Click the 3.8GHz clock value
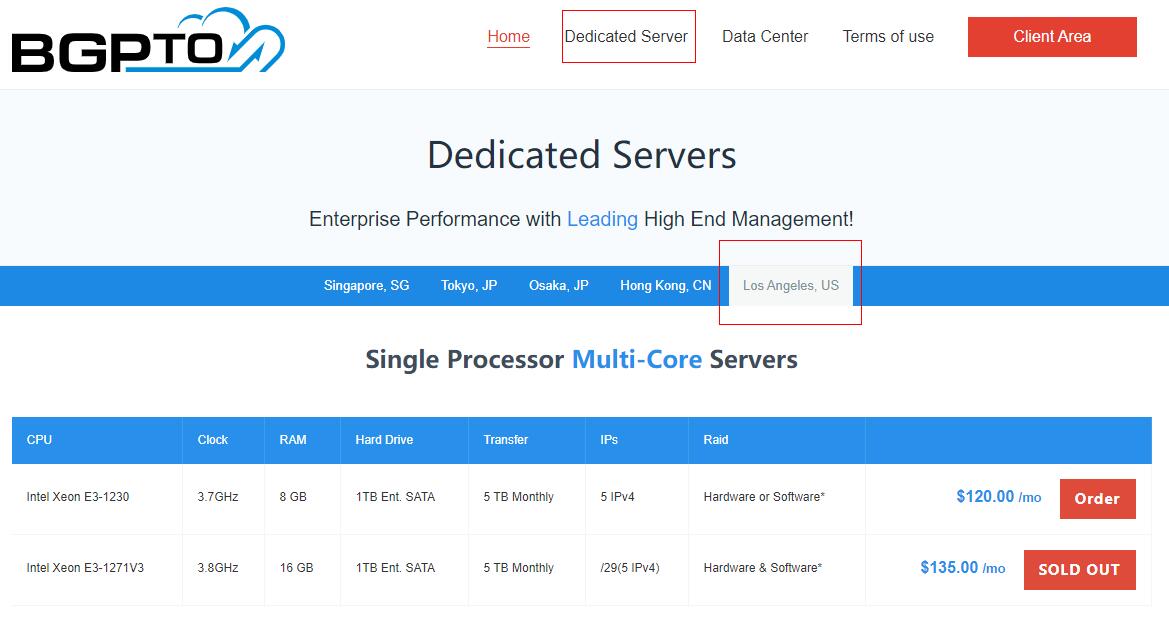1169x619 pixels. pos(218,568)
